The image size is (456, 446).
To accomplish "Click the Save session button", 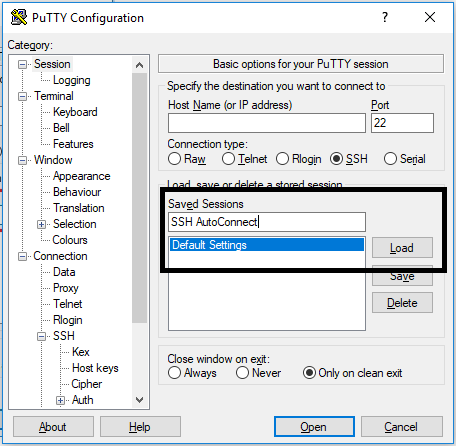I will (402, 276).
